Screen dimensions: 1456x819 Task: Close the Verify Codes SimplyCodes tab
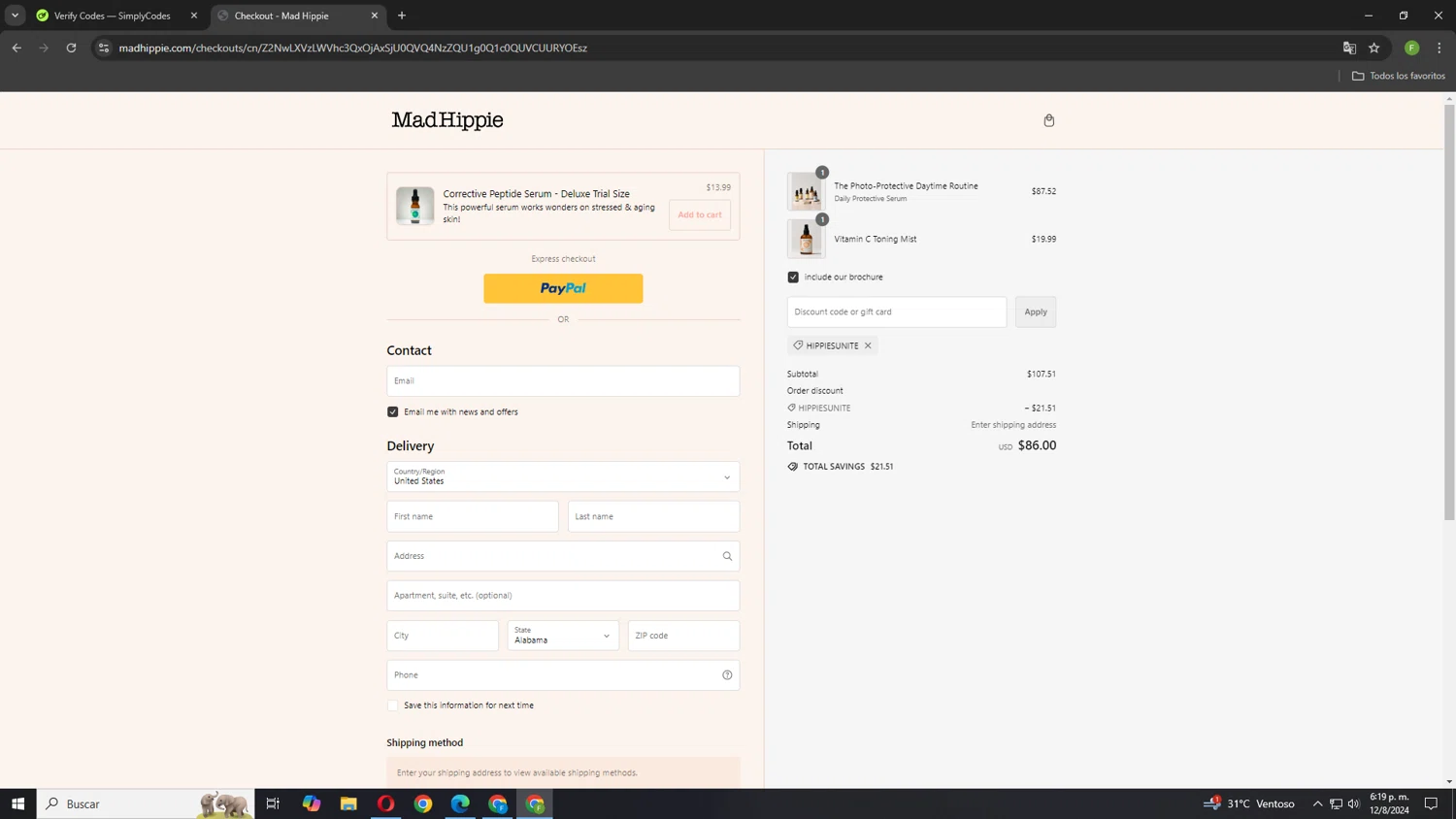[194, 16]
